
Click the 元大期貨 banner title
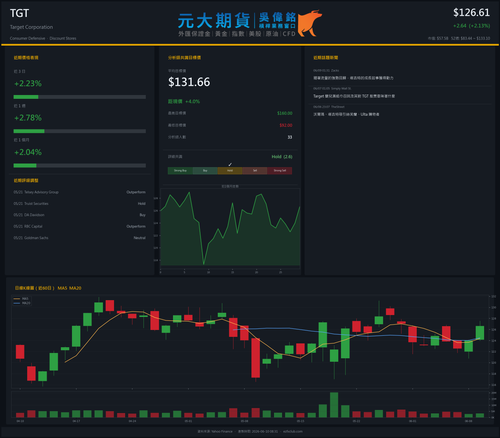[214, 21]
